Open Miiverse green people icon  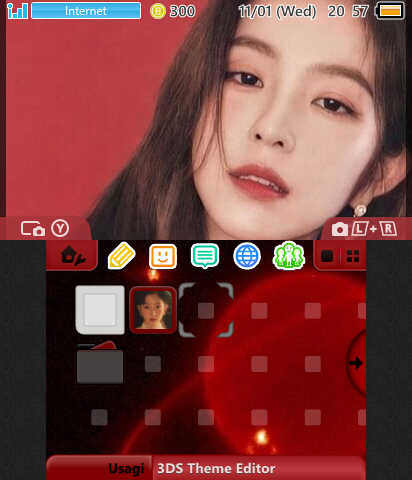pos(289,256)
